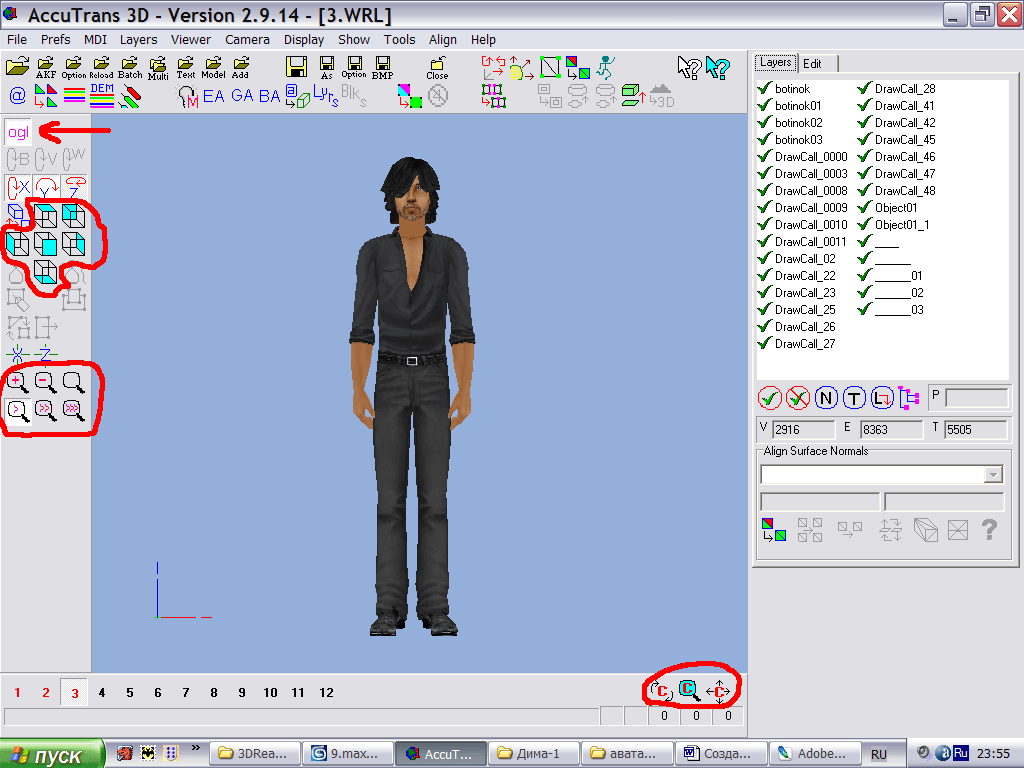The height and width of the screenshot is (768, 1024).
Task: Select view number 7
Action: (186, 692)
